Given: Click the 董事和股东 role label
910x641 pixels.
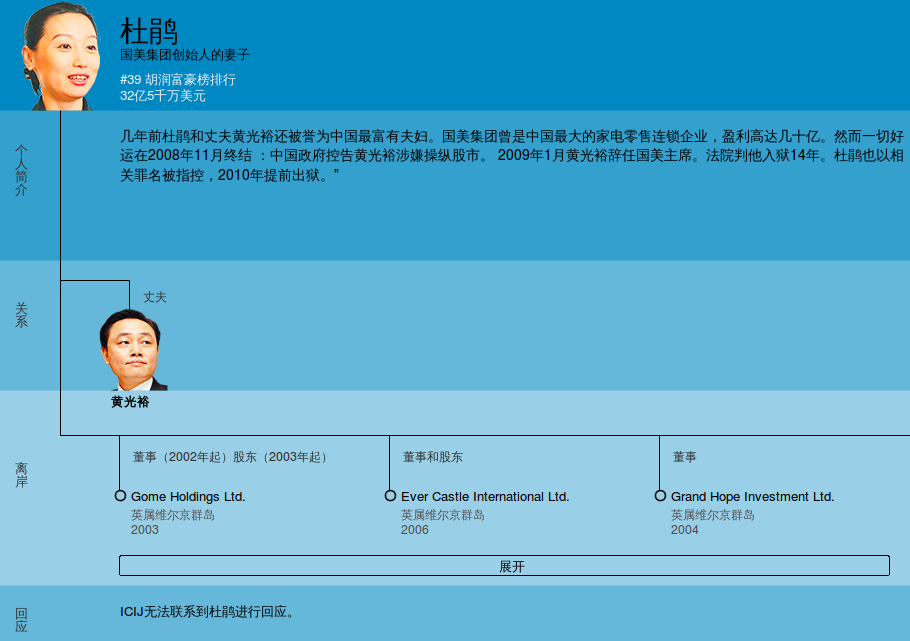Looking at the screenshot, I should point(433,457).
